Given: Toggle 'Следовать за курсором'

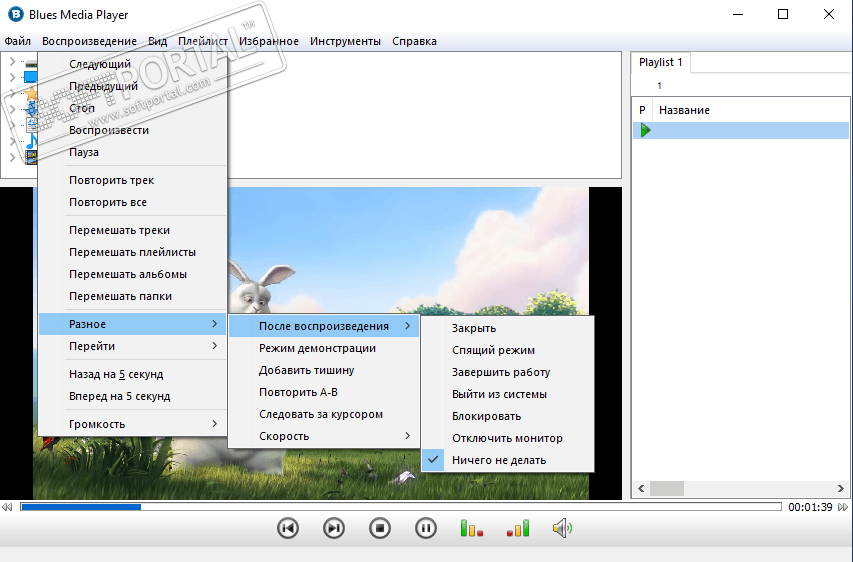Looking at the screenshot, I should (x=324, y=414).
